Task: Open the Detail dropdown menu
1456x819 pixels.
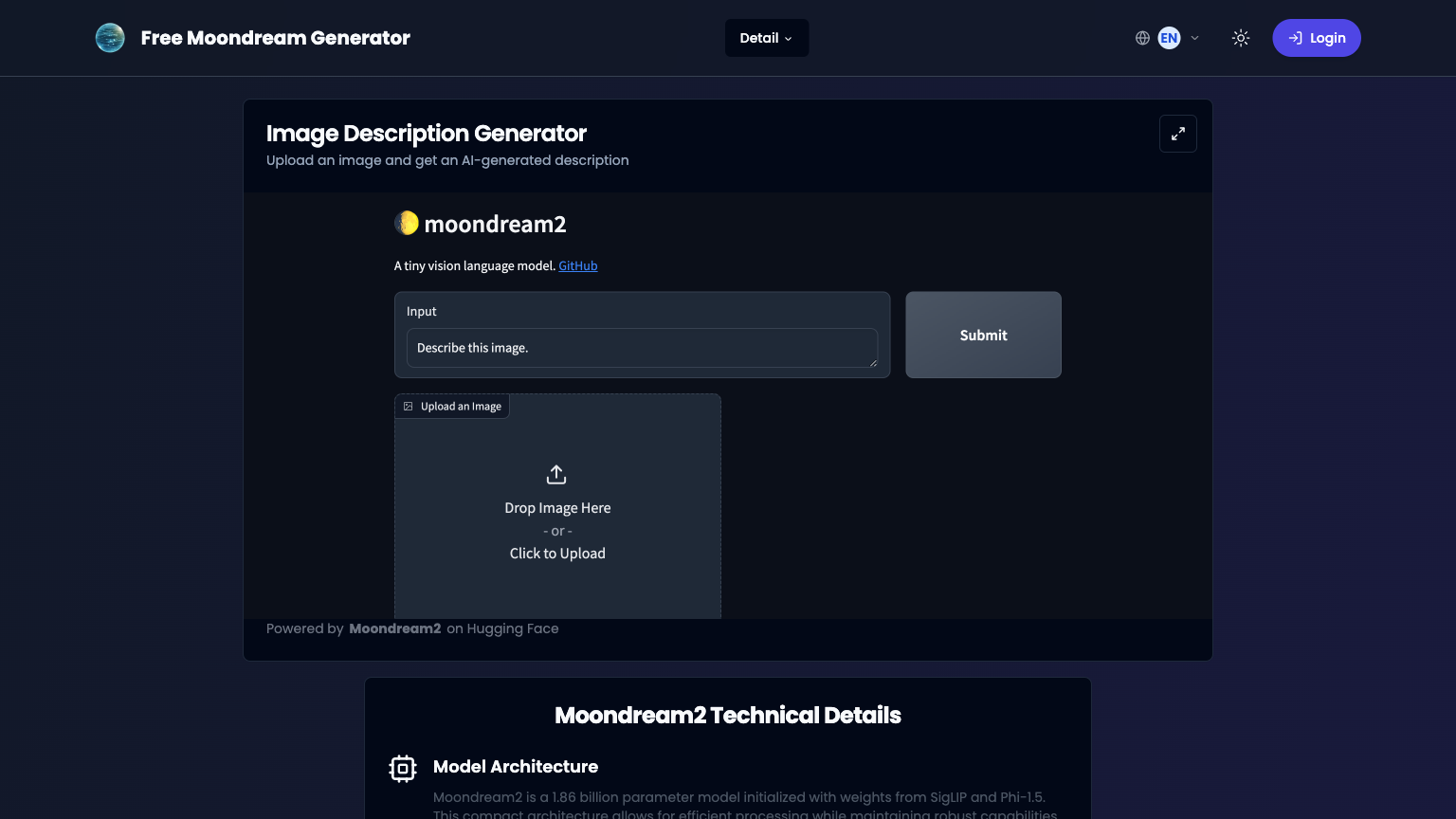Action: pyautogui.click(x=766, y=38)
